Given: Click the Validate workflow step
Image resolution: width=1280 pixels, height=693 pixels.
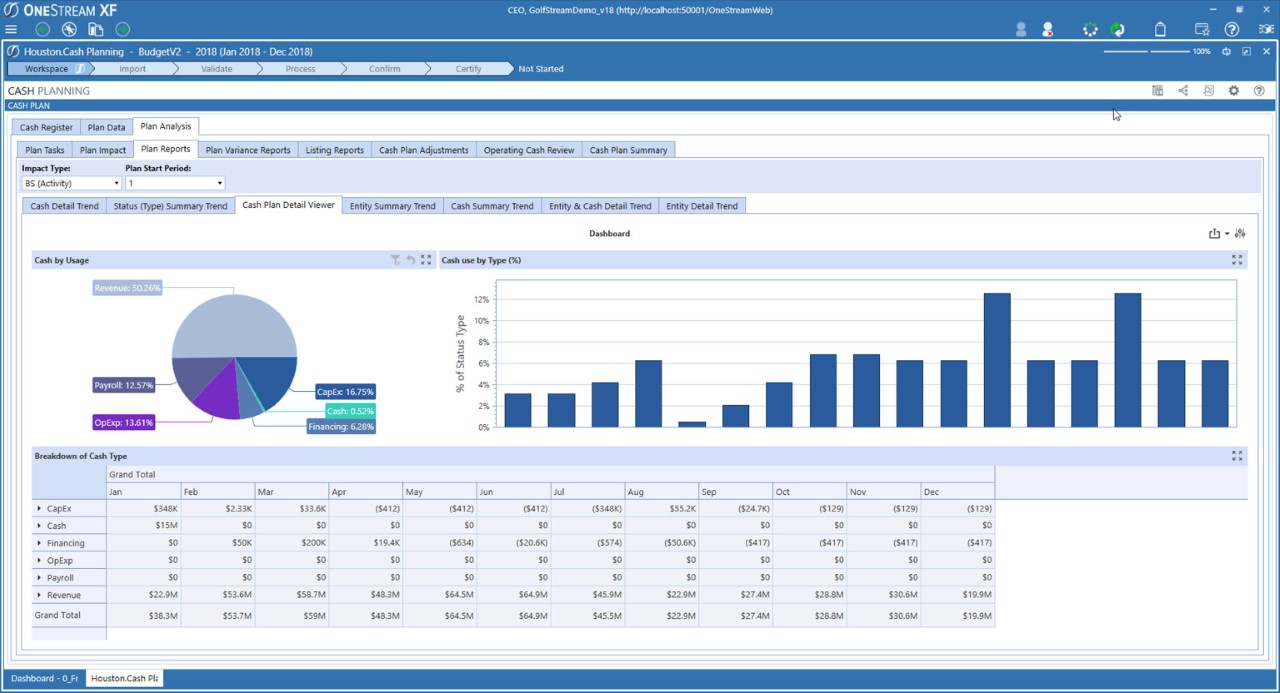Looking at the screenshot, I should pyautogui.click(x=216, y=69).
